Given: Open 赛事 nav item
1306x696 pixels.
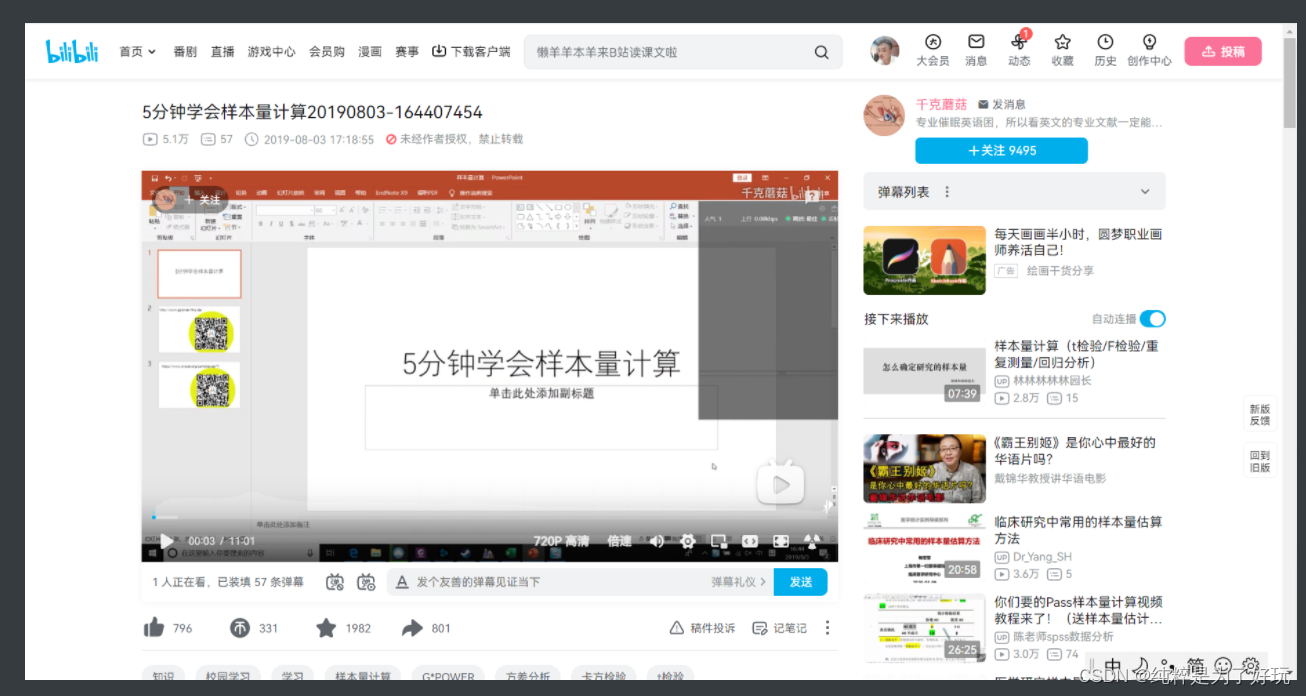Looking at the screenshot, I should [407, 52].
